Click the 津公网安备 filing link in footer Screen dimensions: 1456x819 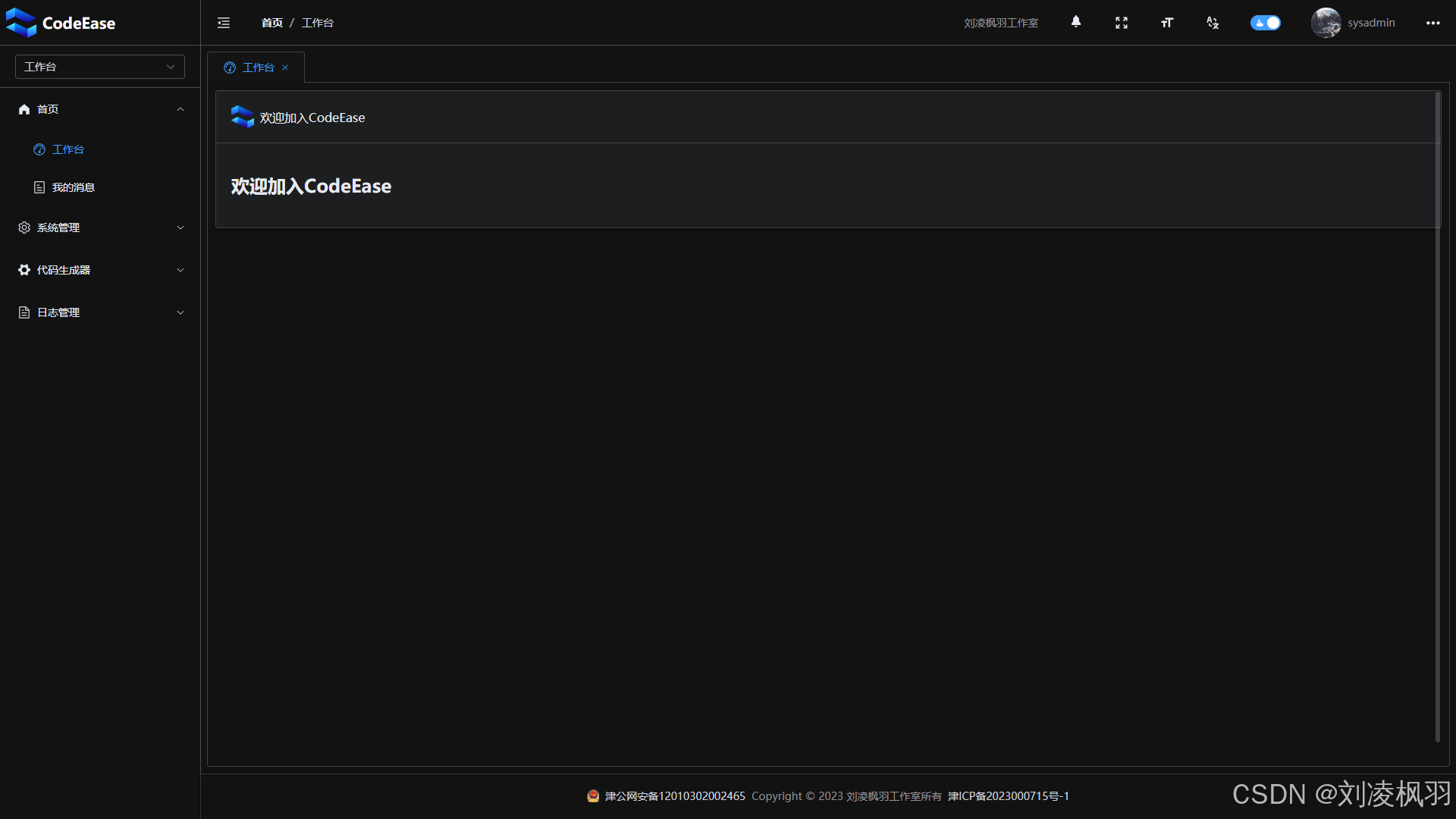click(673, 795)
